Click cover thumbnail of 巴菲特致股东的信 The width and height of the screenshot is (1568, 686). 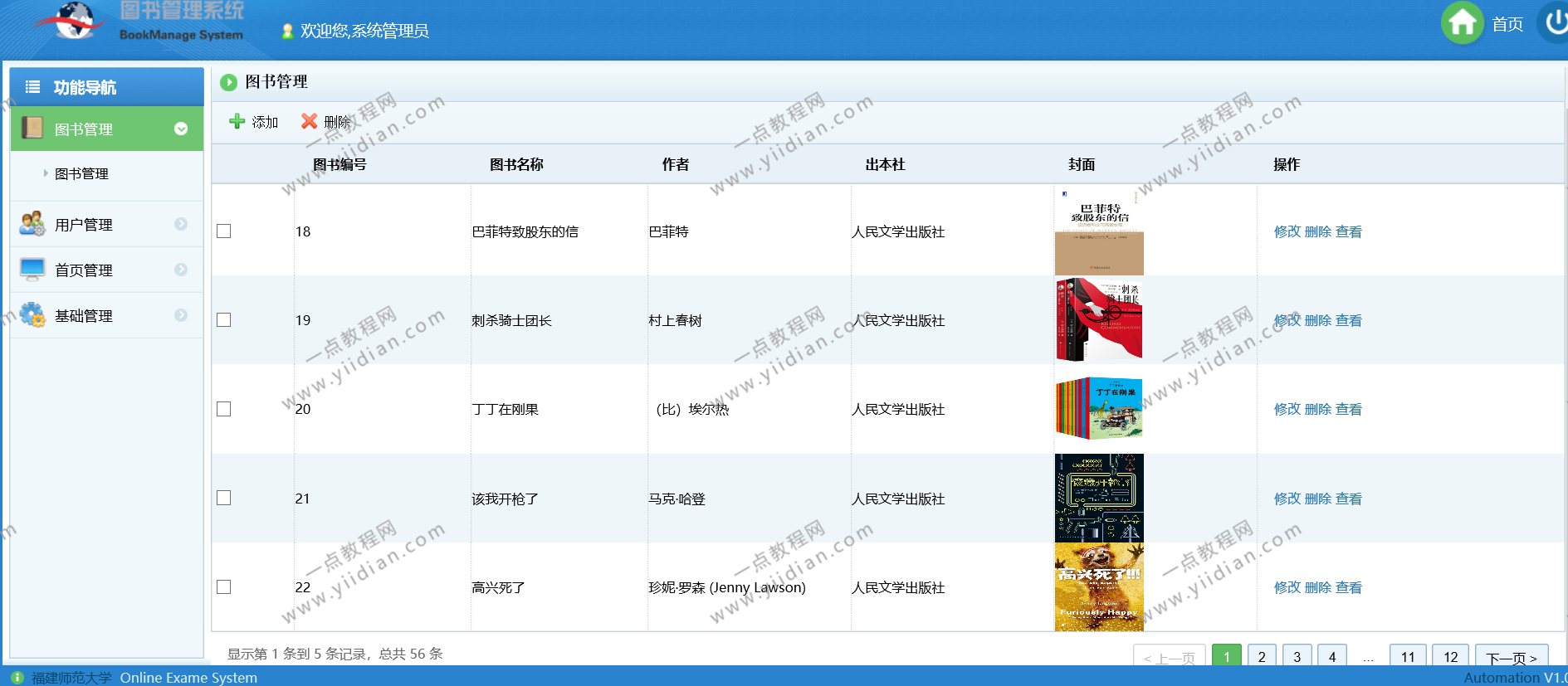coord(1099,231)
